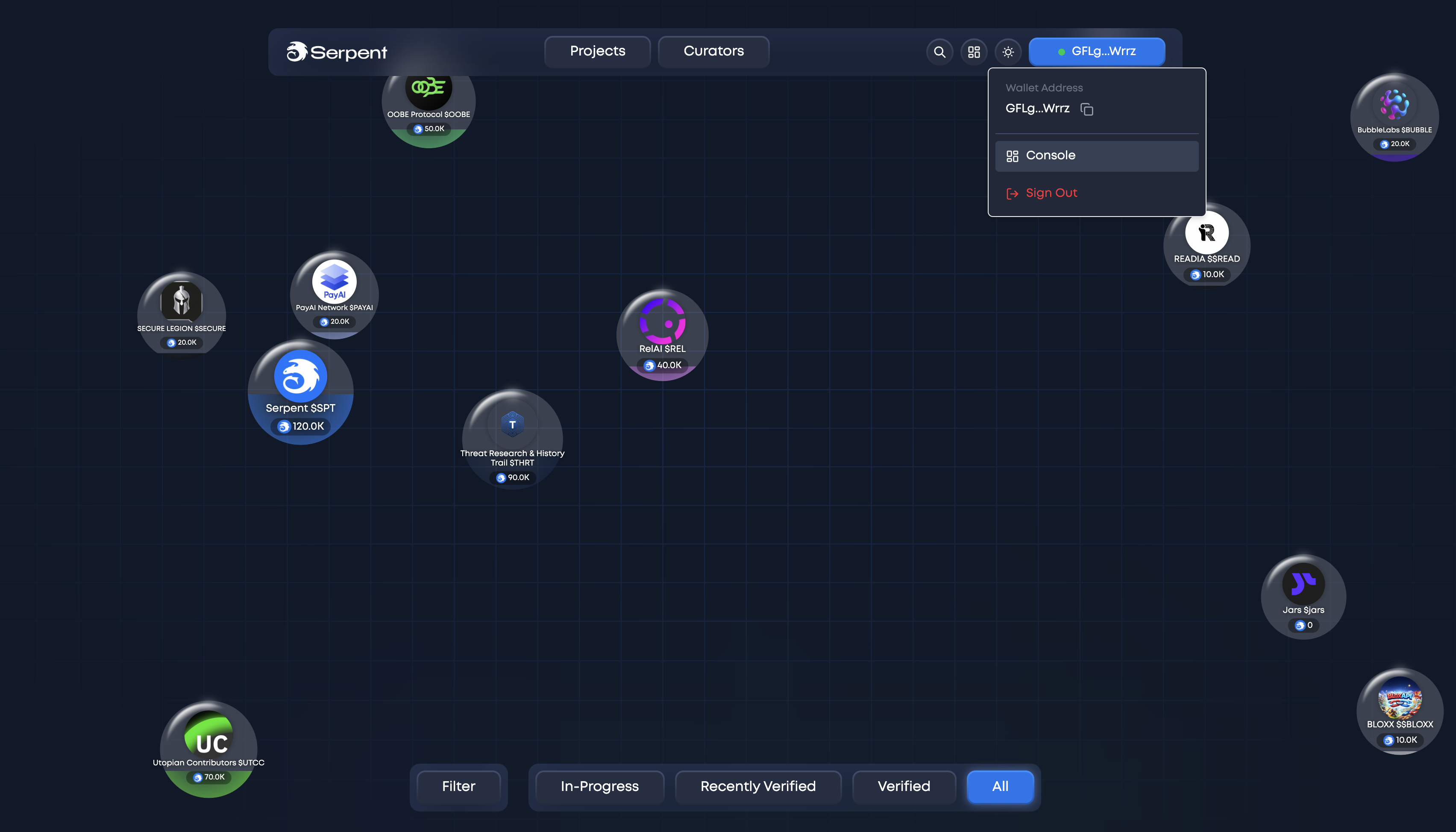The width and height of the screenshot is (1456, 832).
Task: Click the search magnifier icon
Action: [939, 52]
